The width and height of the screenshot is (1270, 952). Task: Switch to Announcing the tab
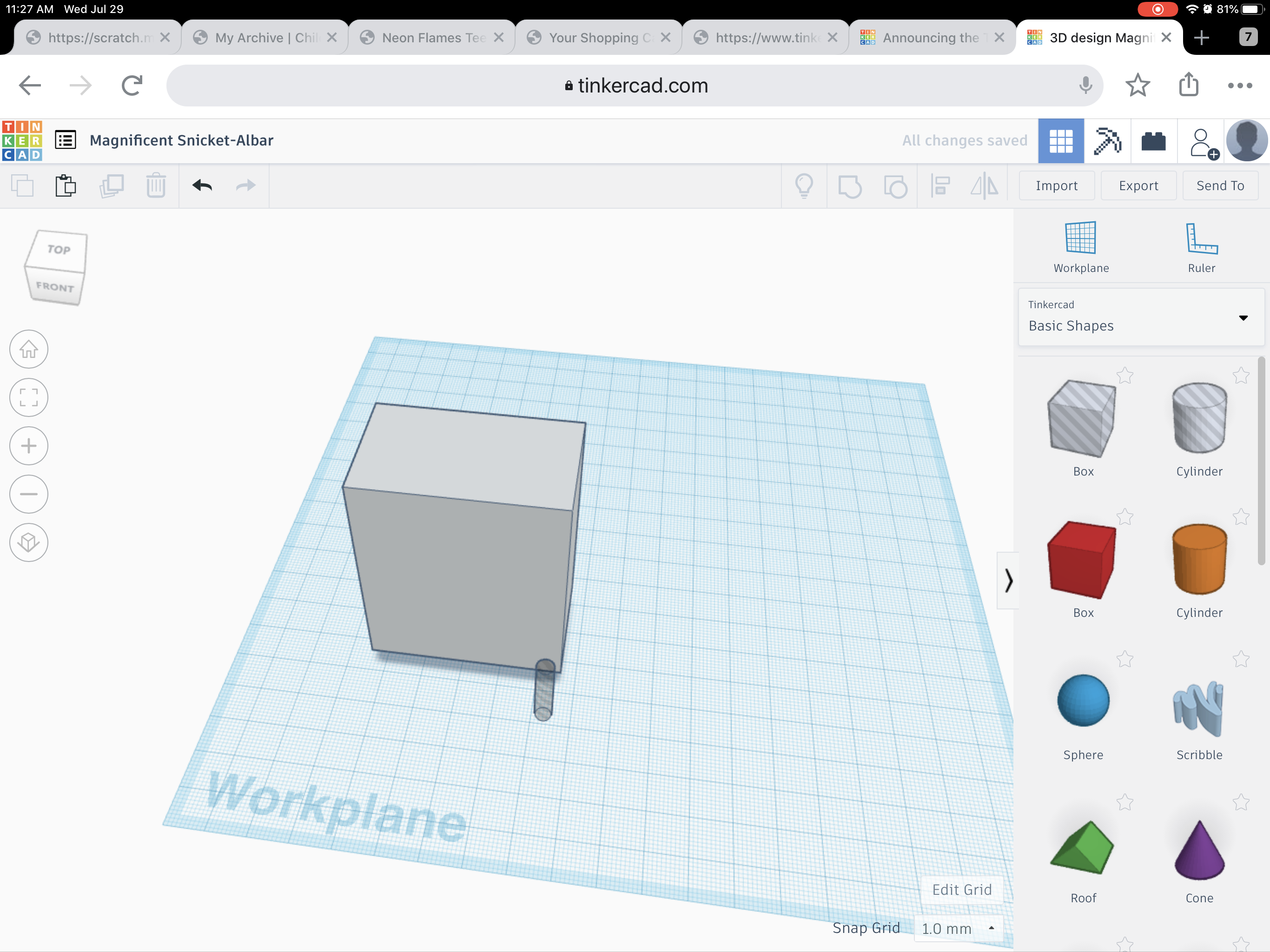933,37
